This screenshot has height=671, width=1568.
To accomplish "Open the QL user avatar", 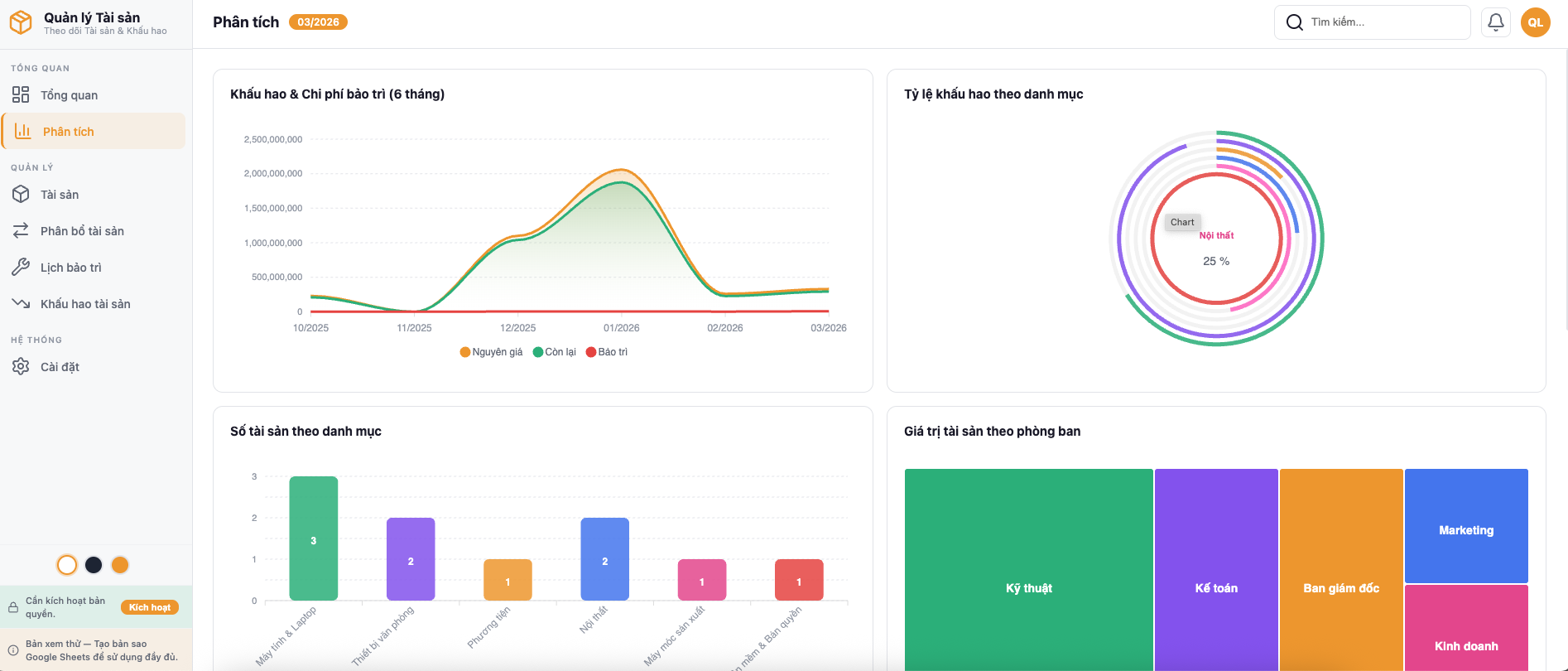I will [x=1535, y=22].
